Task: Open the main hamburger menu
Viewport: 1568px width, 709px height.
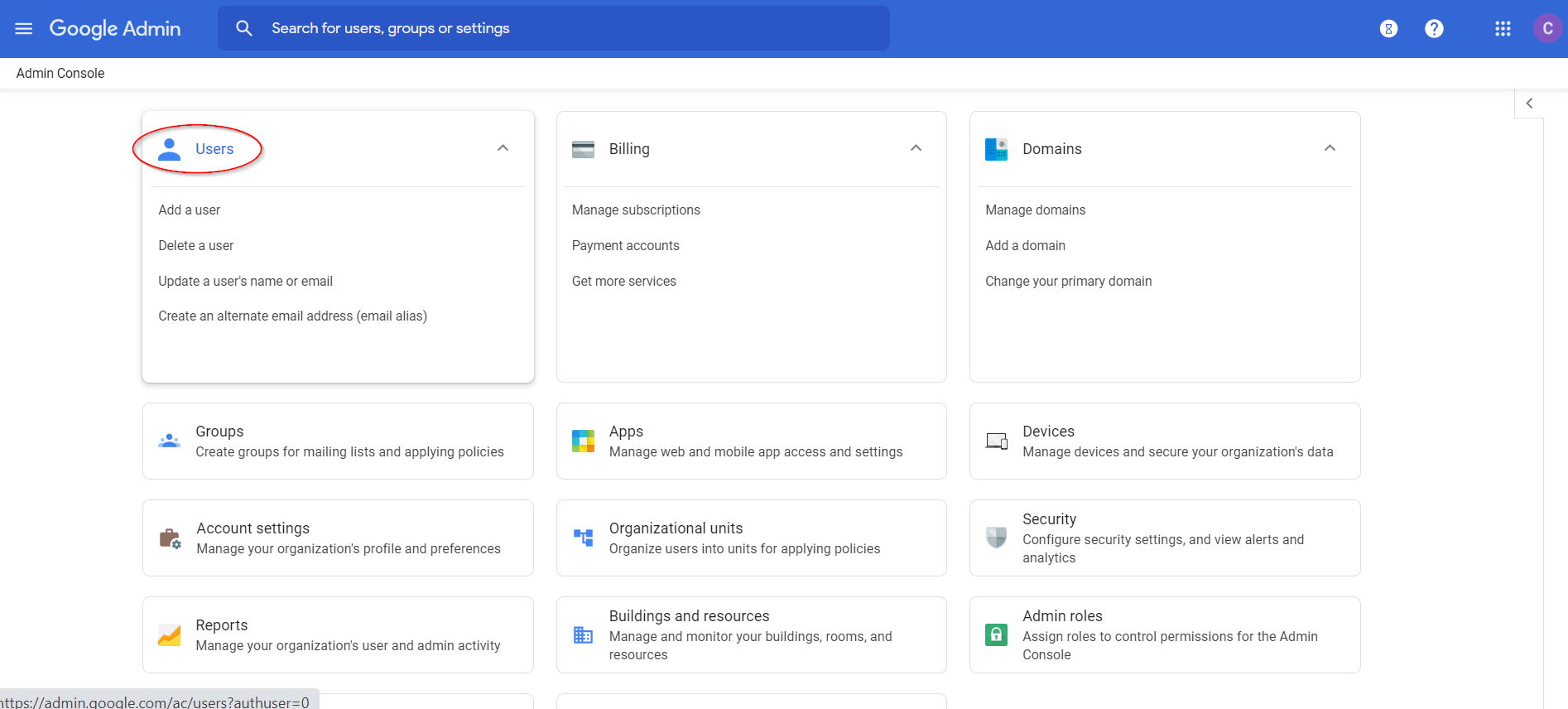Action: point(24,28)
